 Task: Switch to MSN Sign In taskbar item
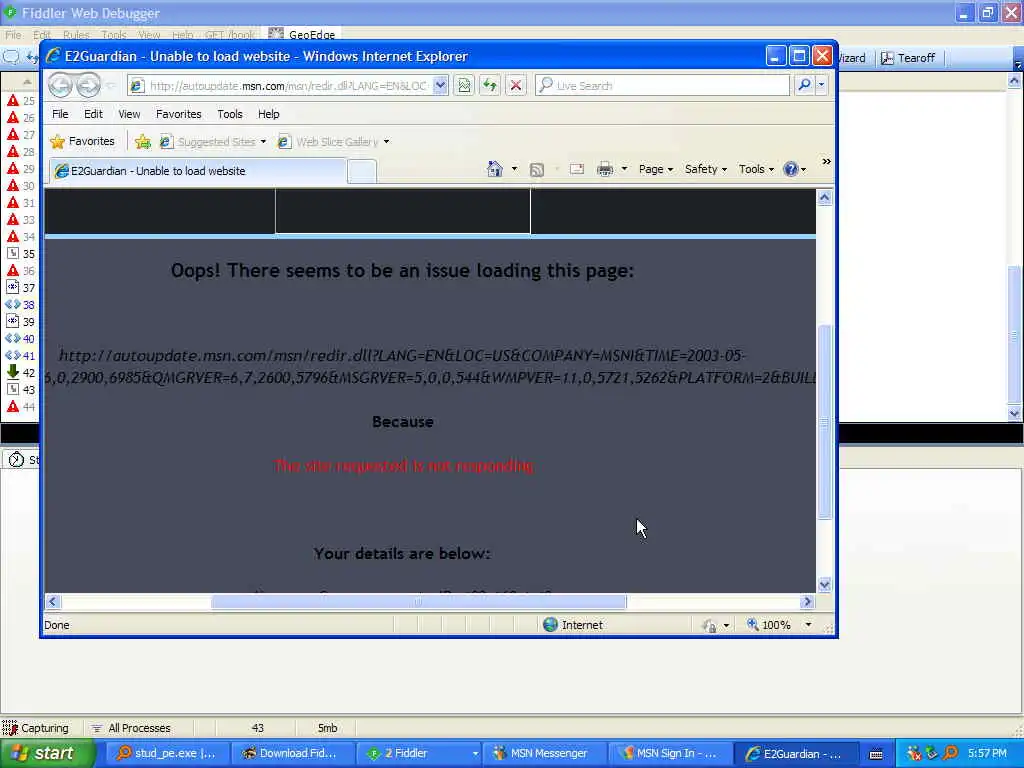(671, 754)
